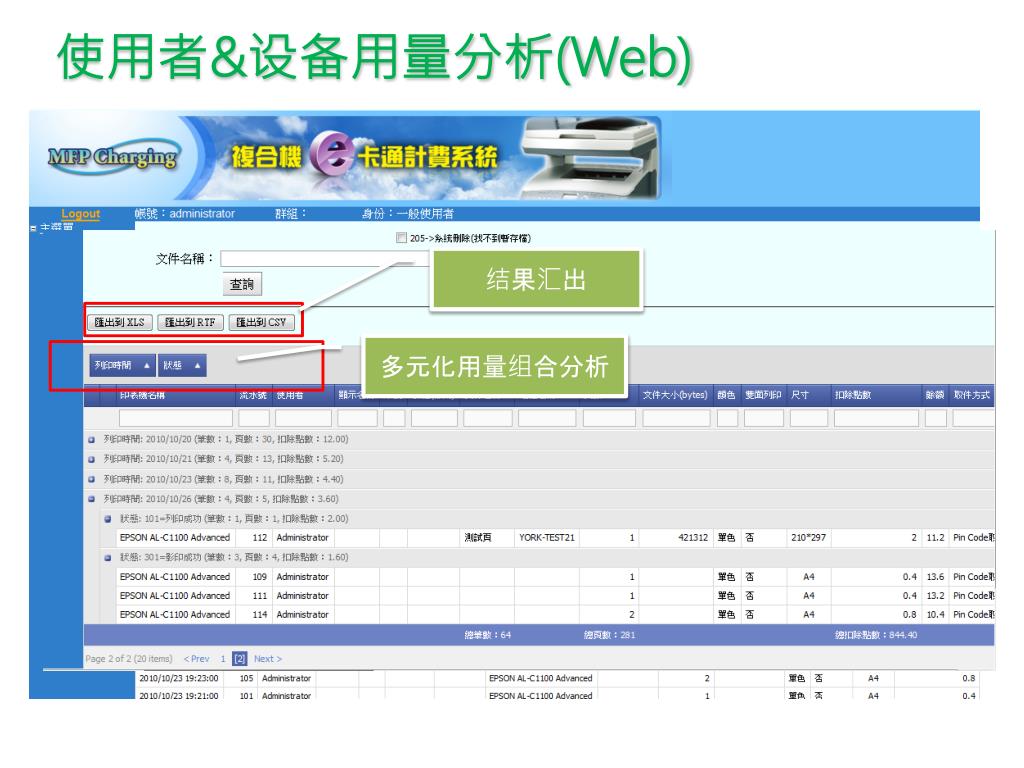Click the balance value 13.2
The height and width of the screenshot is (768, 1024).
(935, 596)
